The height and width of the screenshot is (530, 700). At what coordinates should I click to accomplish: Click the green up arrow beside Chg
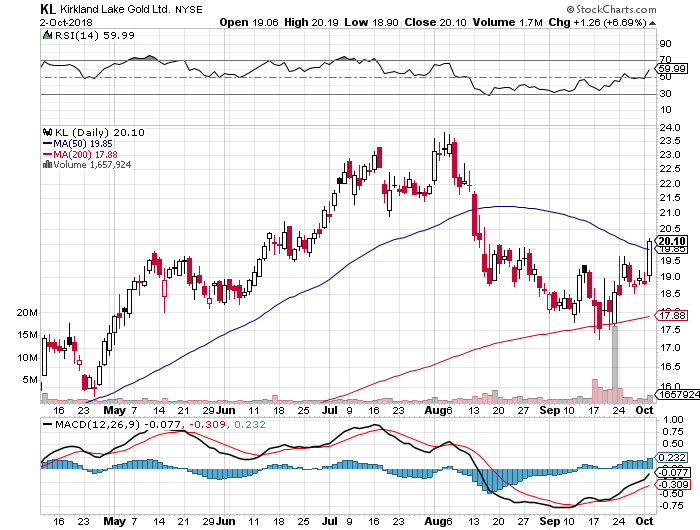[x=653, y=23]
